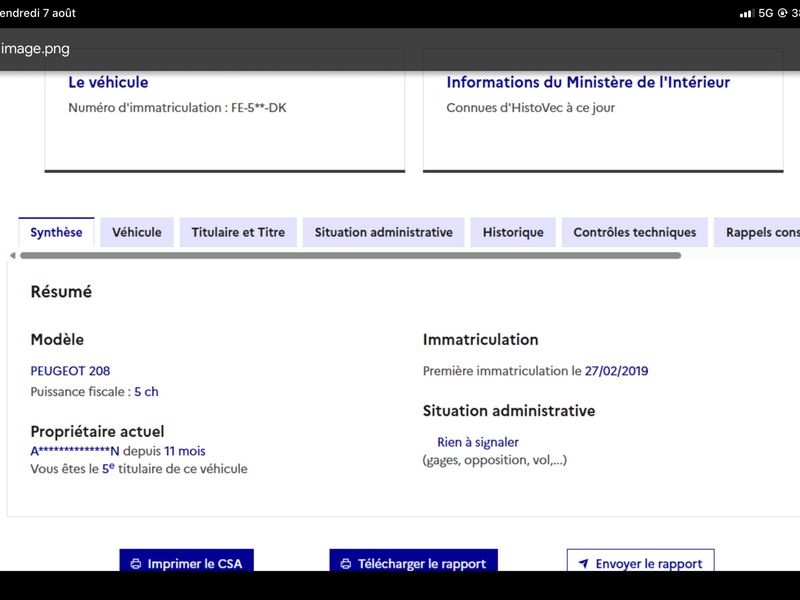Click paper-plane icon on Envoyer le rapport

coord(584,563)
